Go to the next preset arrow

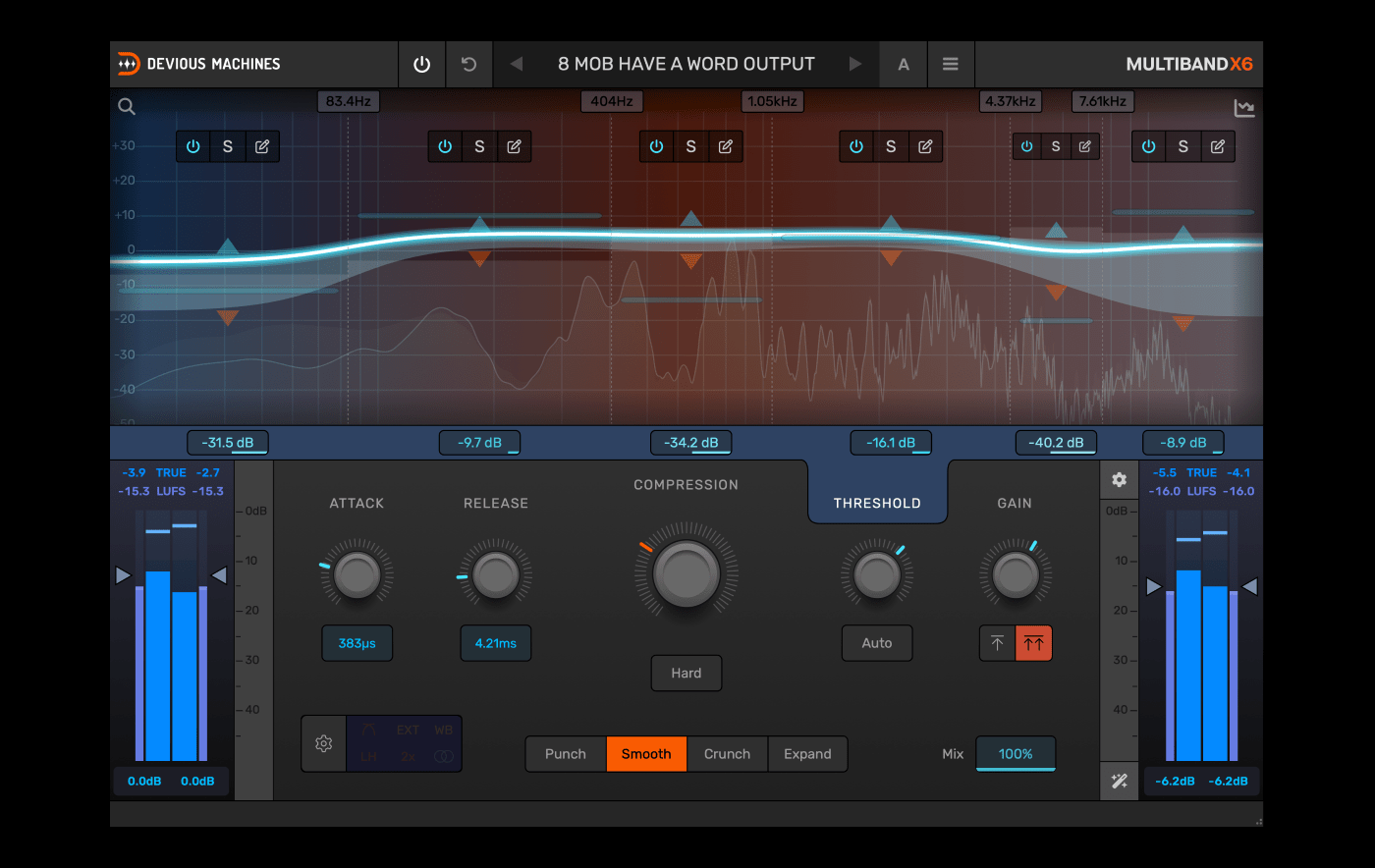pos(855,65)
